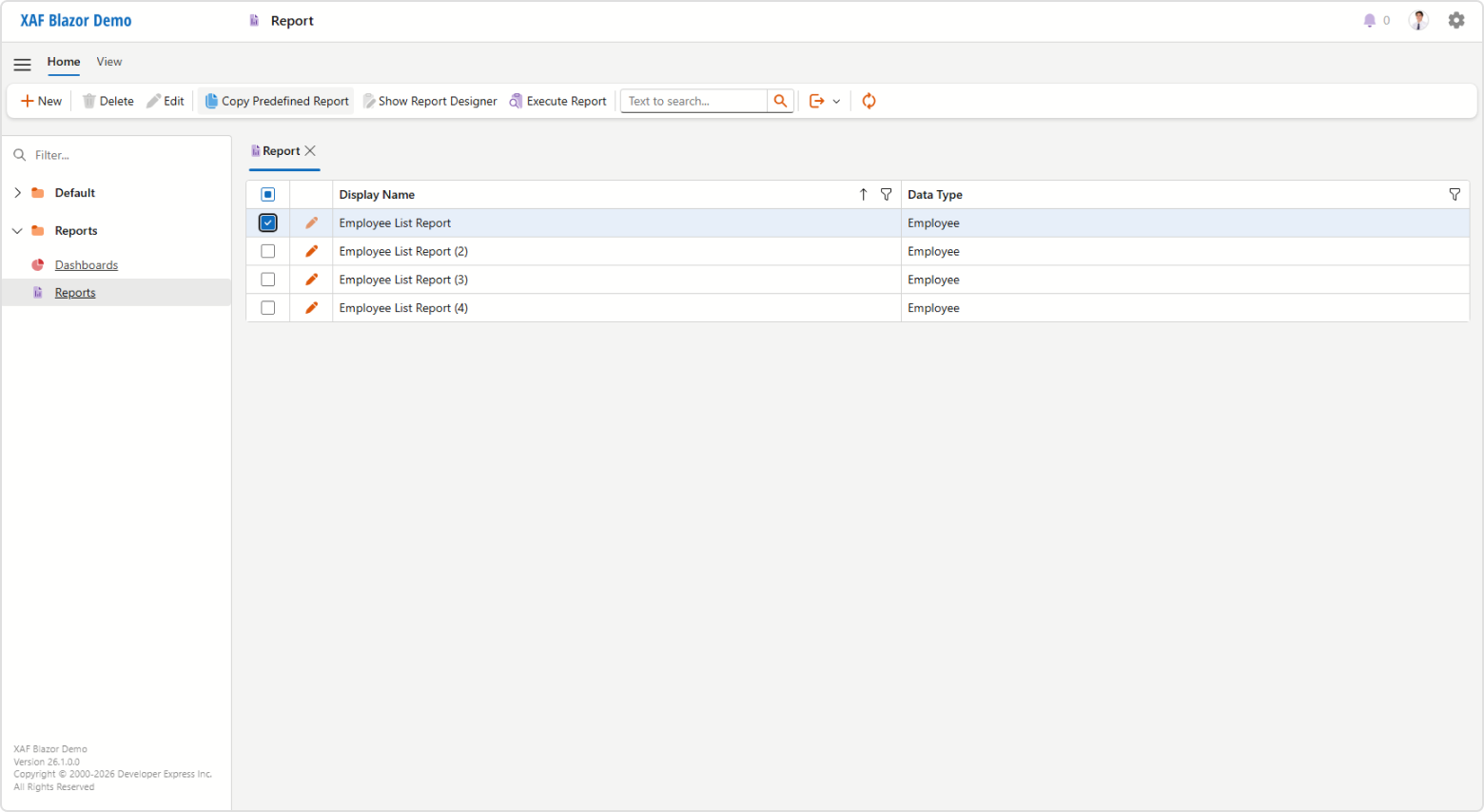
Task: Click the export icon
Action: pyautogui.click(x=816, y=101)
